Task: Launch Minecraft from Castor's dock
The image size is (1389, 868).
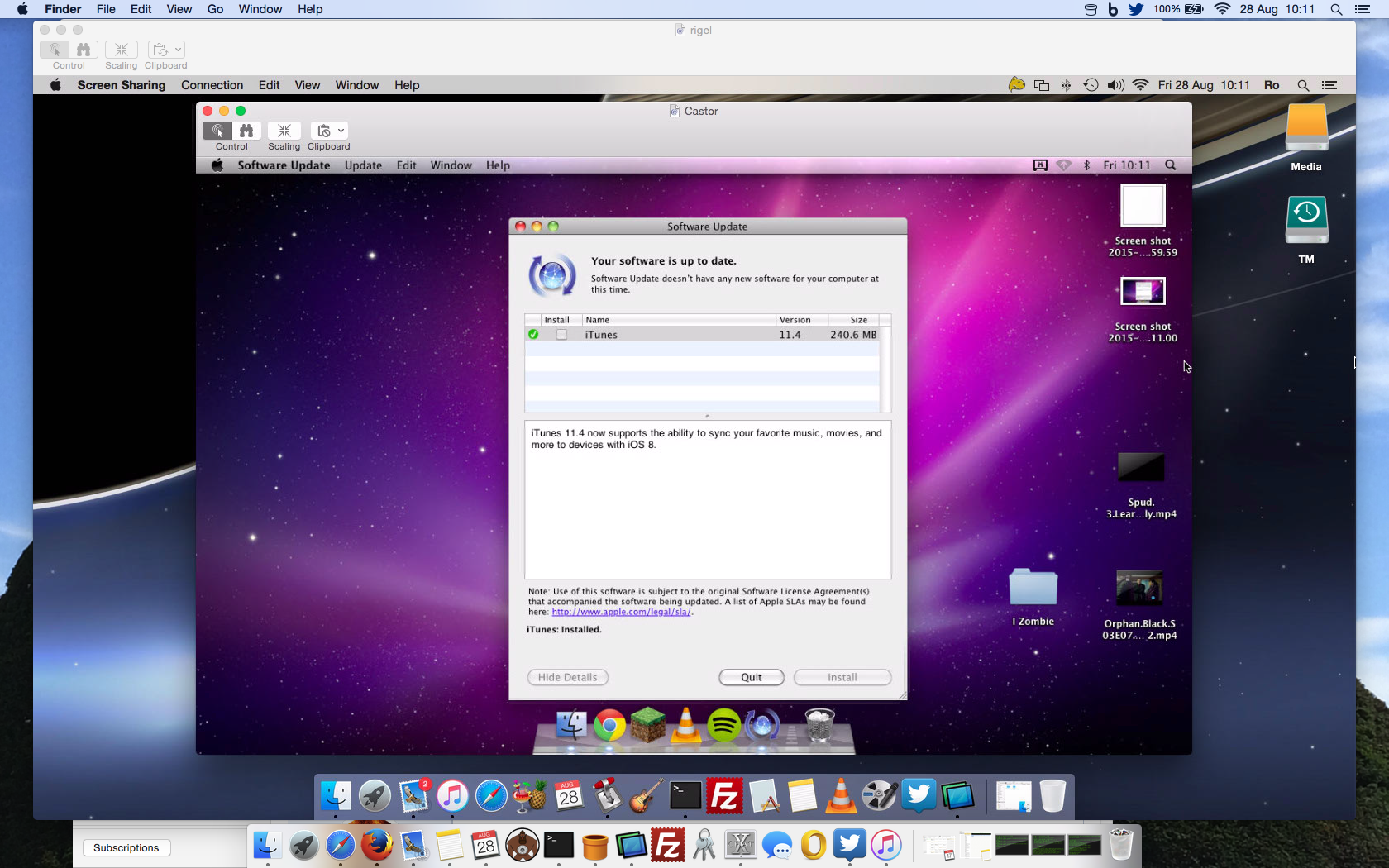Action: tap(648, 725)
